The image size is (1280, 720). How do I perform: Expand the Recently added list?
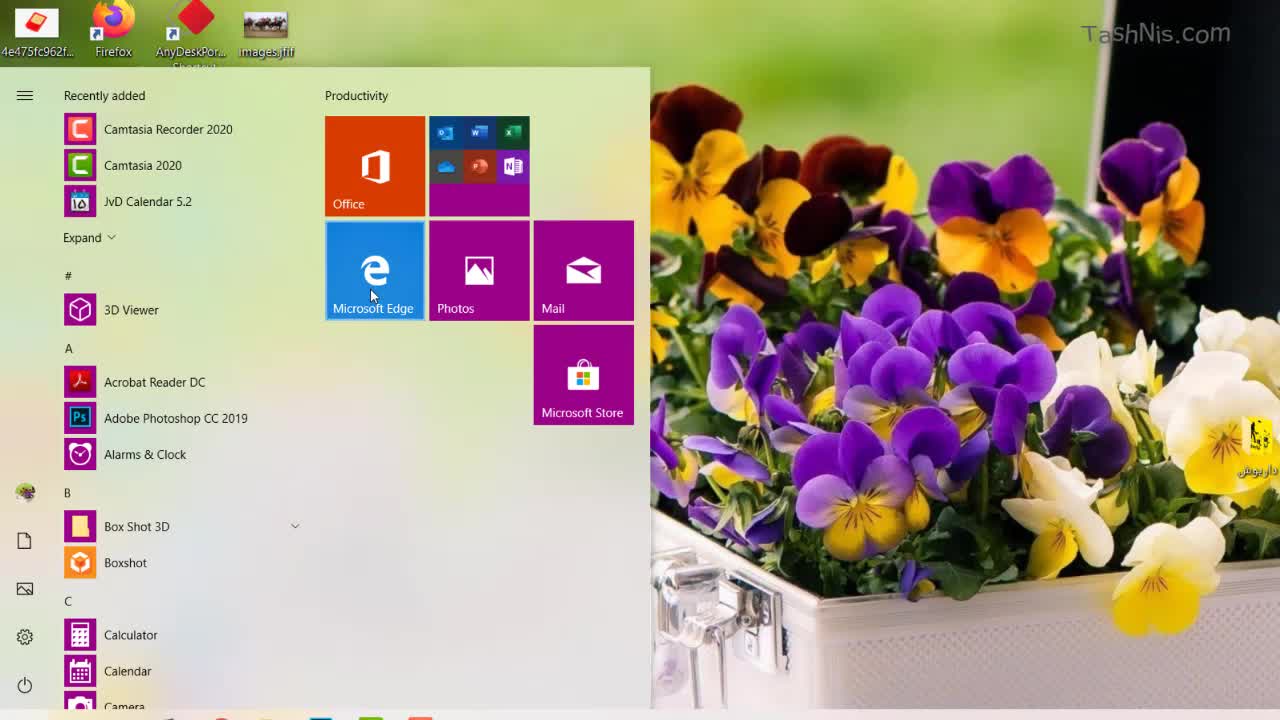pos(89,238)
